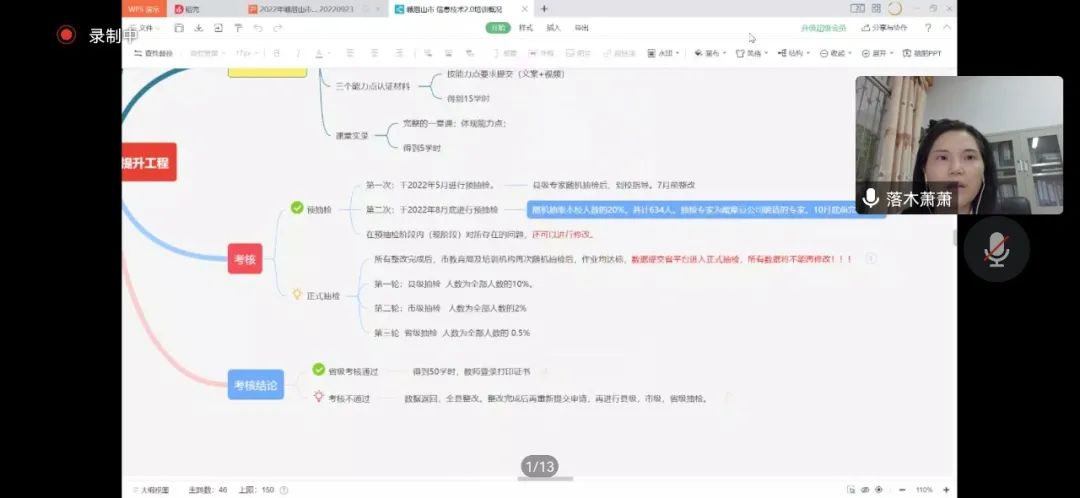This screenshot has width=1080, height=498.
Task: Open the 文件 file menu dropdown
Action: [146, 28]
